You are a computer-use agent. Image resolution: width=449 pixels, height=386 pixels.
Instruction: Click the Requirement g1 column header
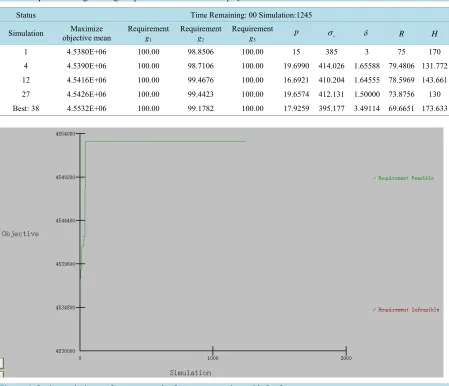coord(148,33)
